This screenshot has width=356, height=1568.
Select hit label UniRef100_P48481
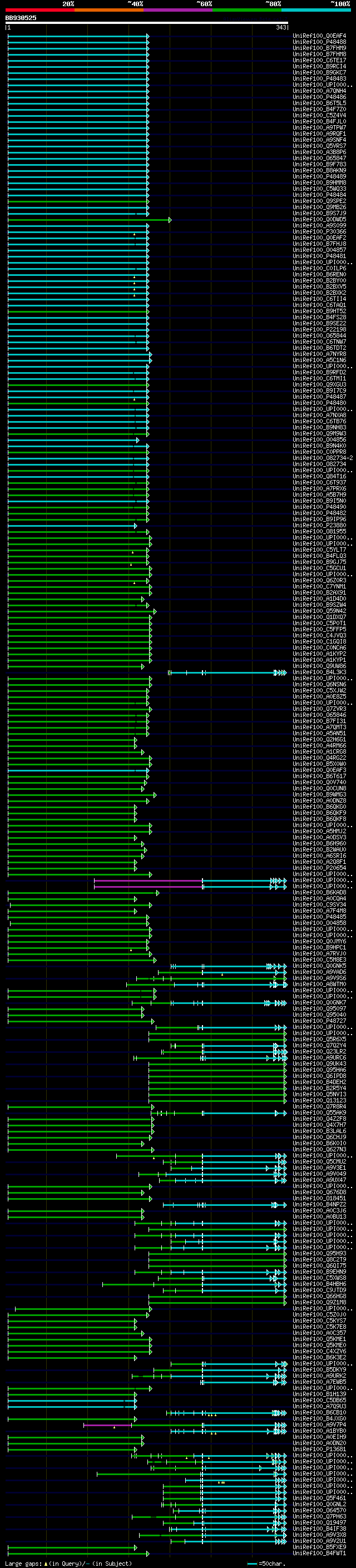coord(319,256)
